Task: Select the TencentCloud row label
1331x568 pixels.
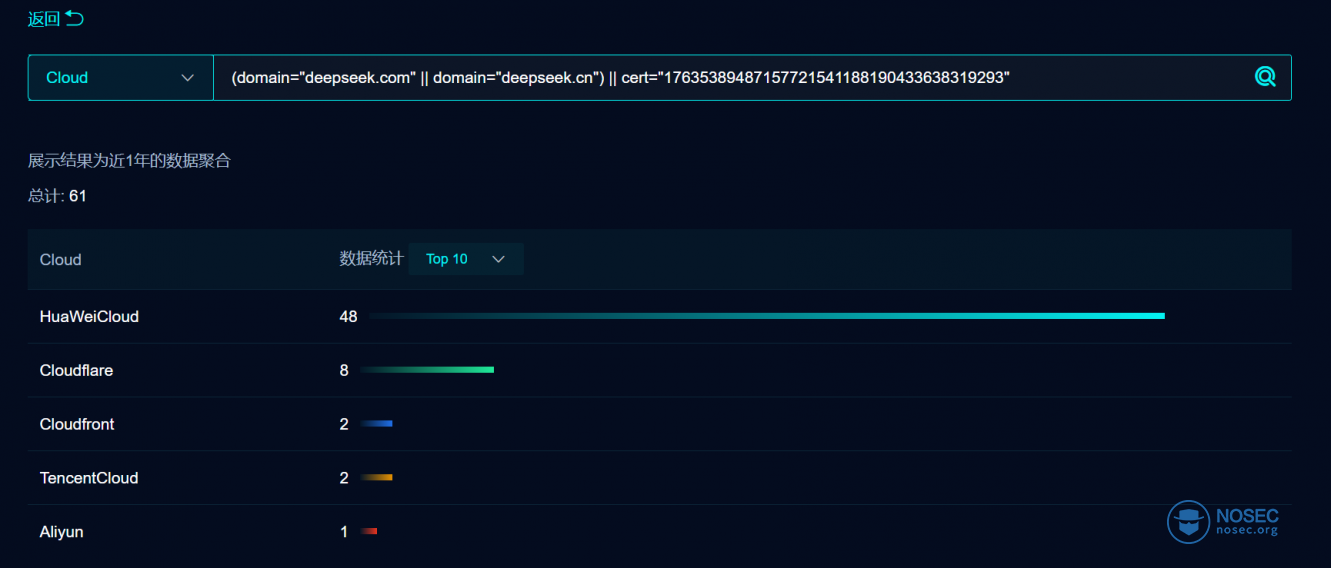Action: pyautogui.click(x=89, y=478)
